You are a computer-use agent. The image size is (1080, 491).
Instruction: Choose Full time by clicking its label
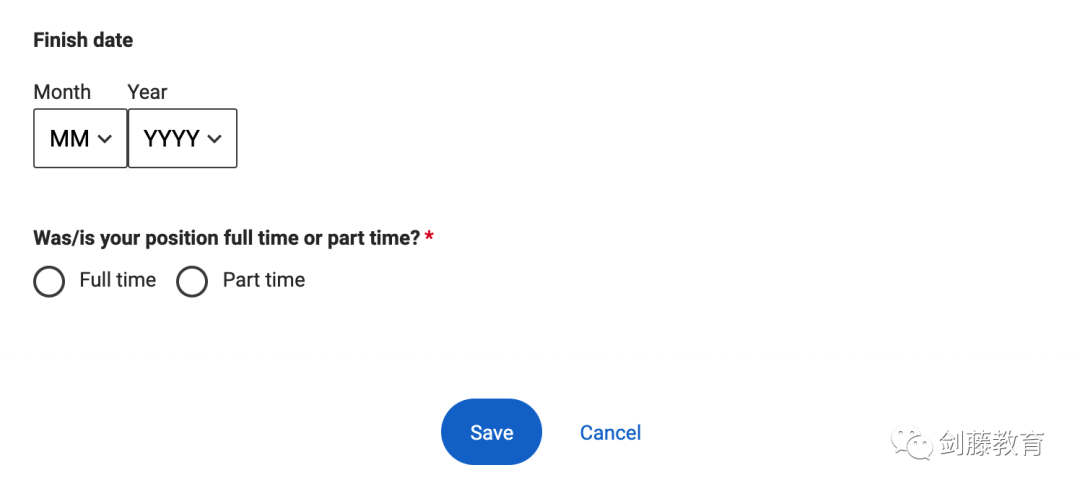118,280
